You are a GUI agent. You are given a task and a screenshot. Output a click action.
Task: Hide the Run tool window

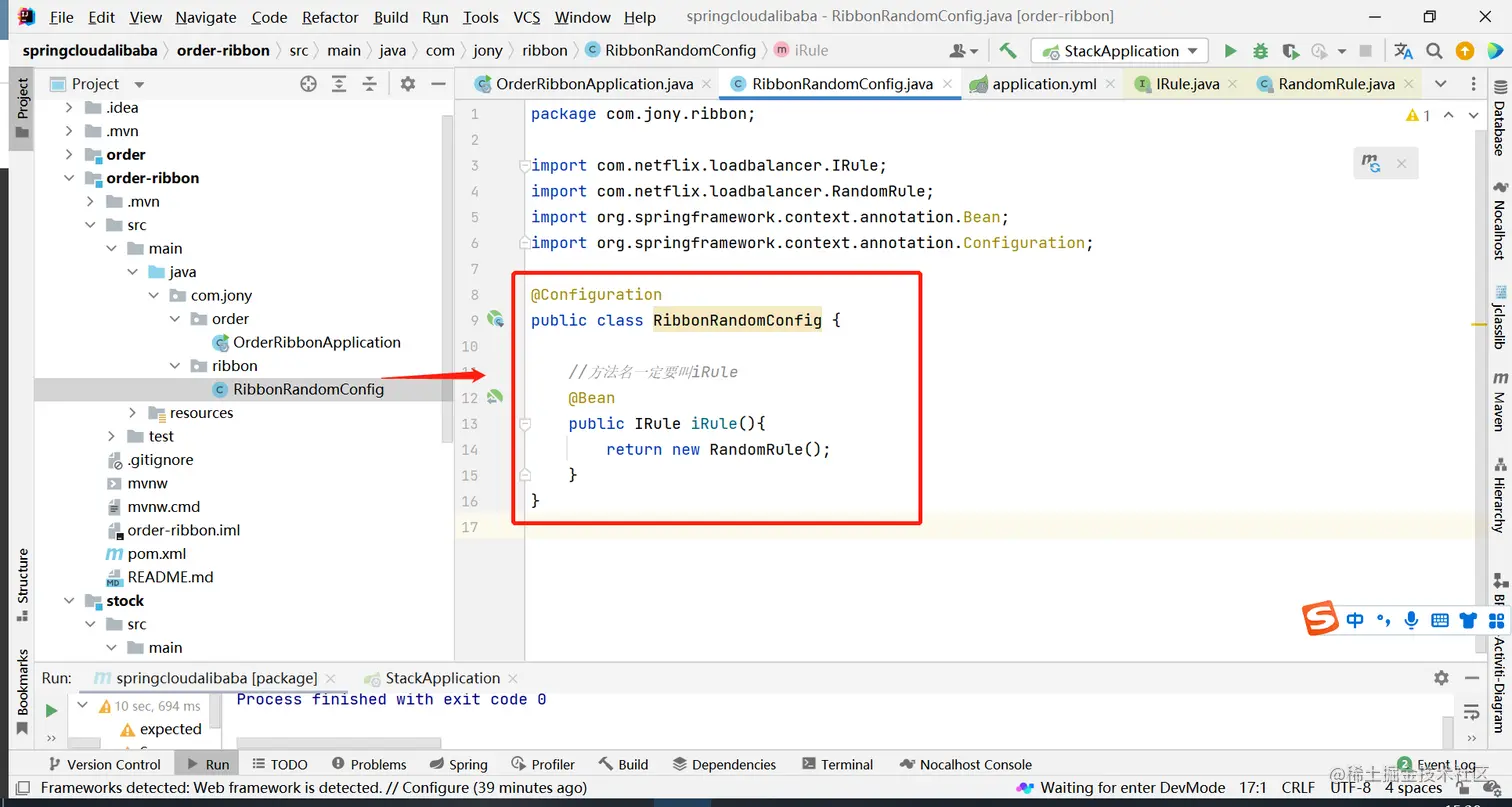(1471, 678)
